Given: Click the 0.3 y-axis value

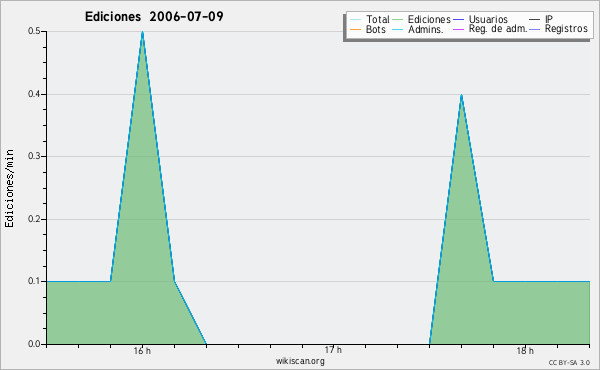Looking at the screenshot, I should coord(34,156).
